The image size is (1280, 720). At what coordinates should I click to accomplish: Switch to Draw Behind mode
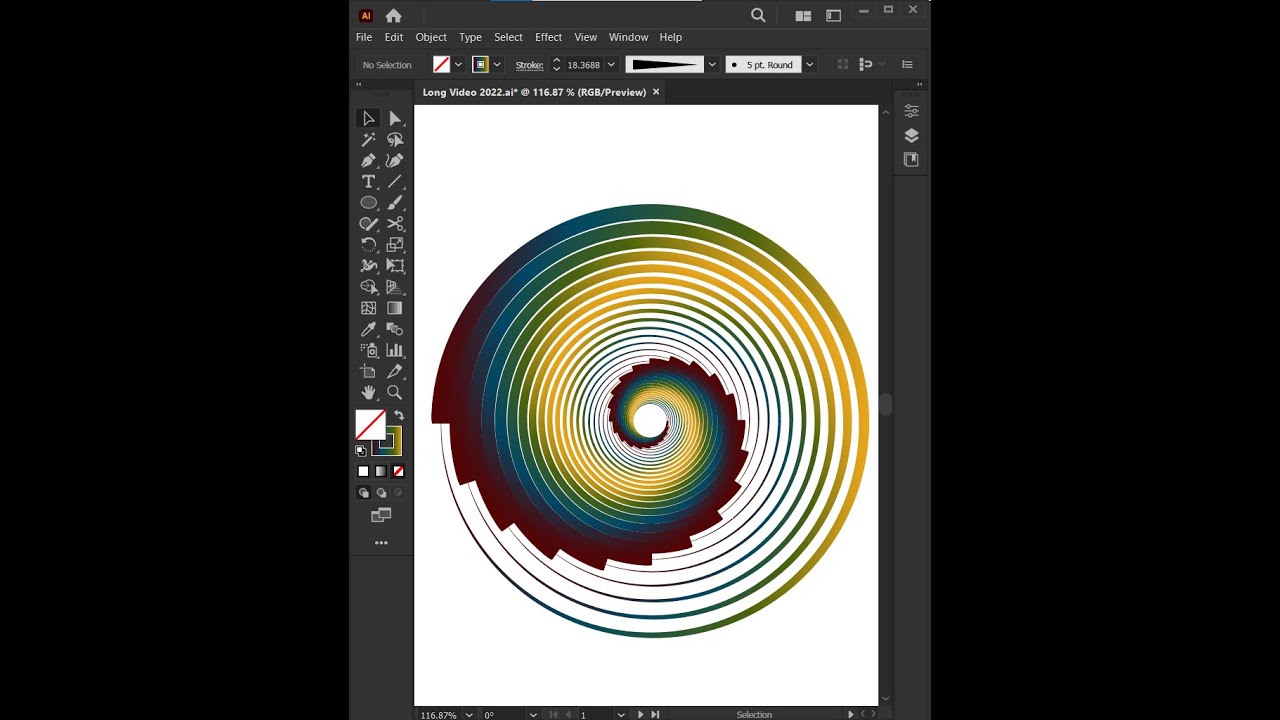[x=381, y=493]
